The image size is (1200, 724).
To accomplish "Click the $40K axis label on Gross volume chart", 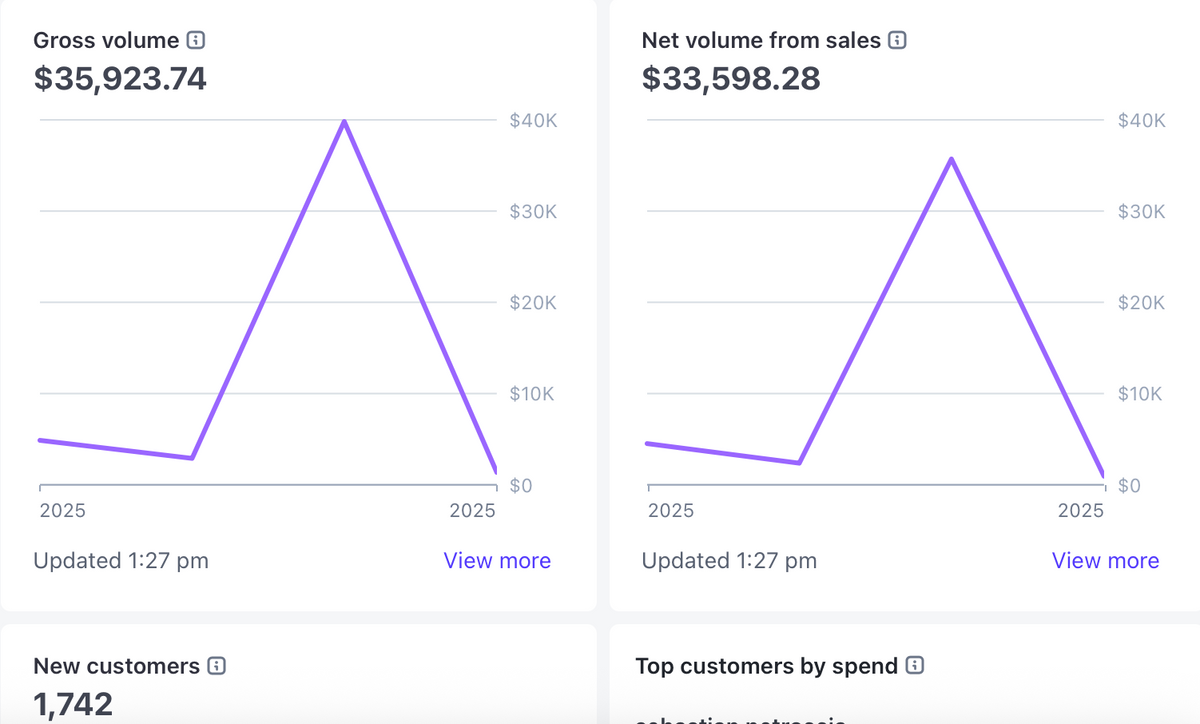I will click(x=532, y=121).
